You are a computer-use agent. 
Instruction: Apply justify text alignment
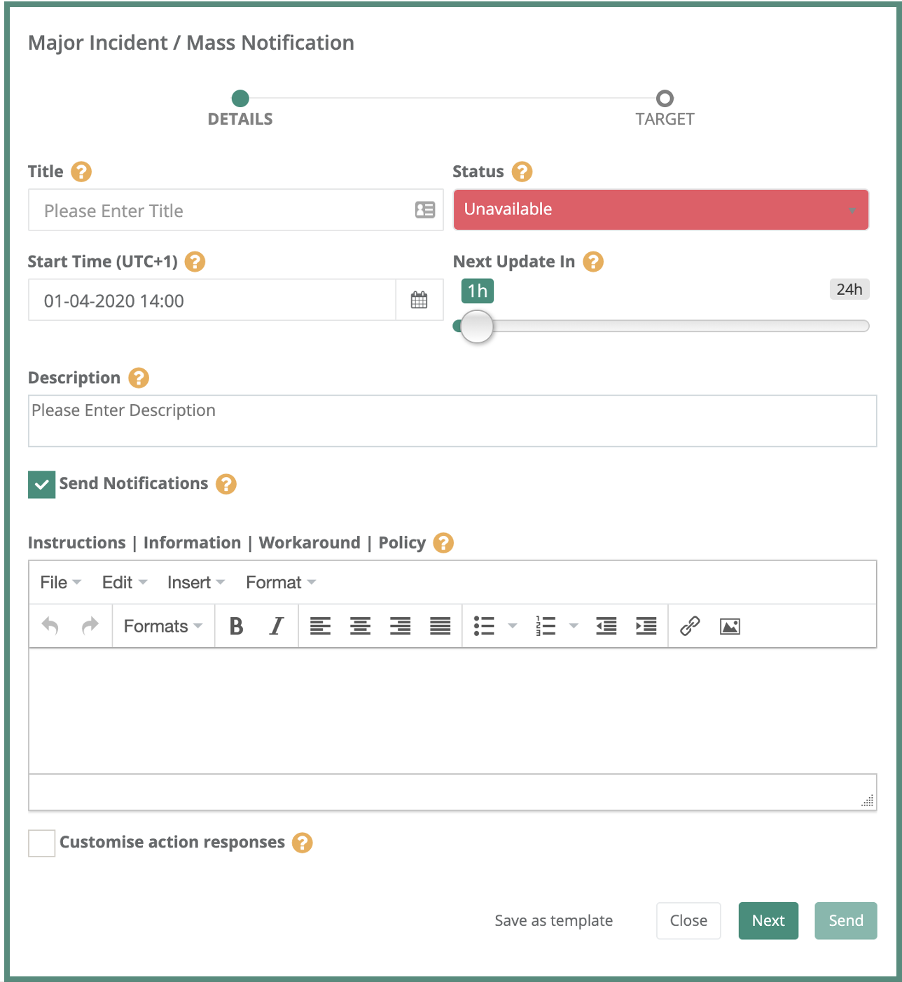pyautogui.click(x=440, y=627)
